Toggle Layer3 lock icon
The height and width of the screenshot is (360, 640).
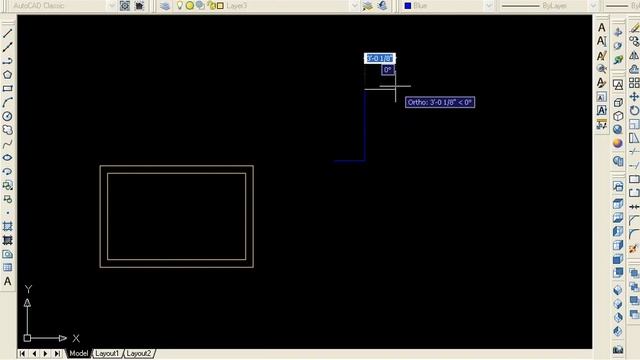click(x=211, y=6)
